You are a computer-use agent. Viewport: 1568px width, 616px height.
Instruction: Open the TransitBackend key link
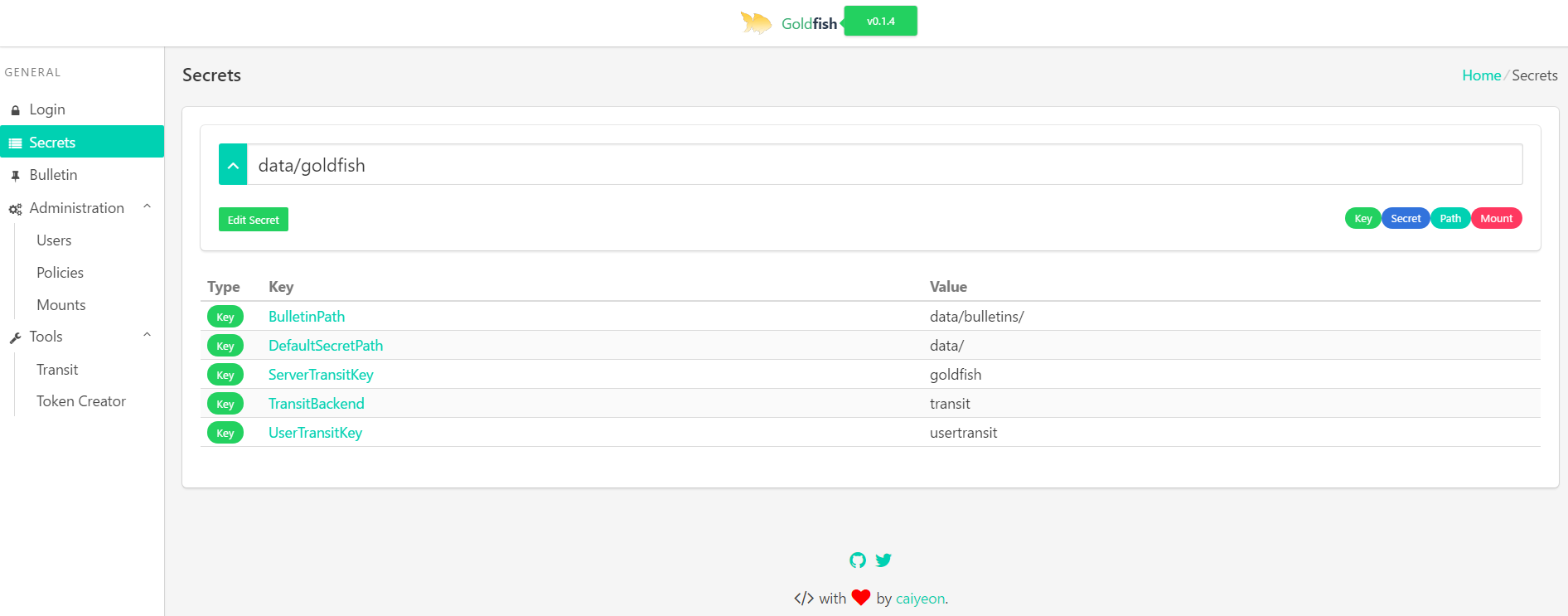coord(317,404)
